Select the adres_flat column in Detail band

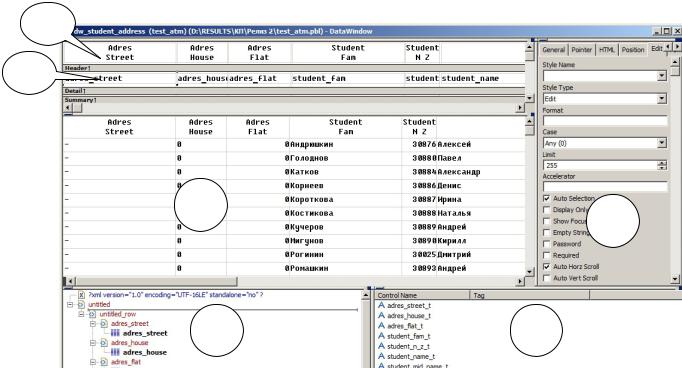[x=259, y=78]
